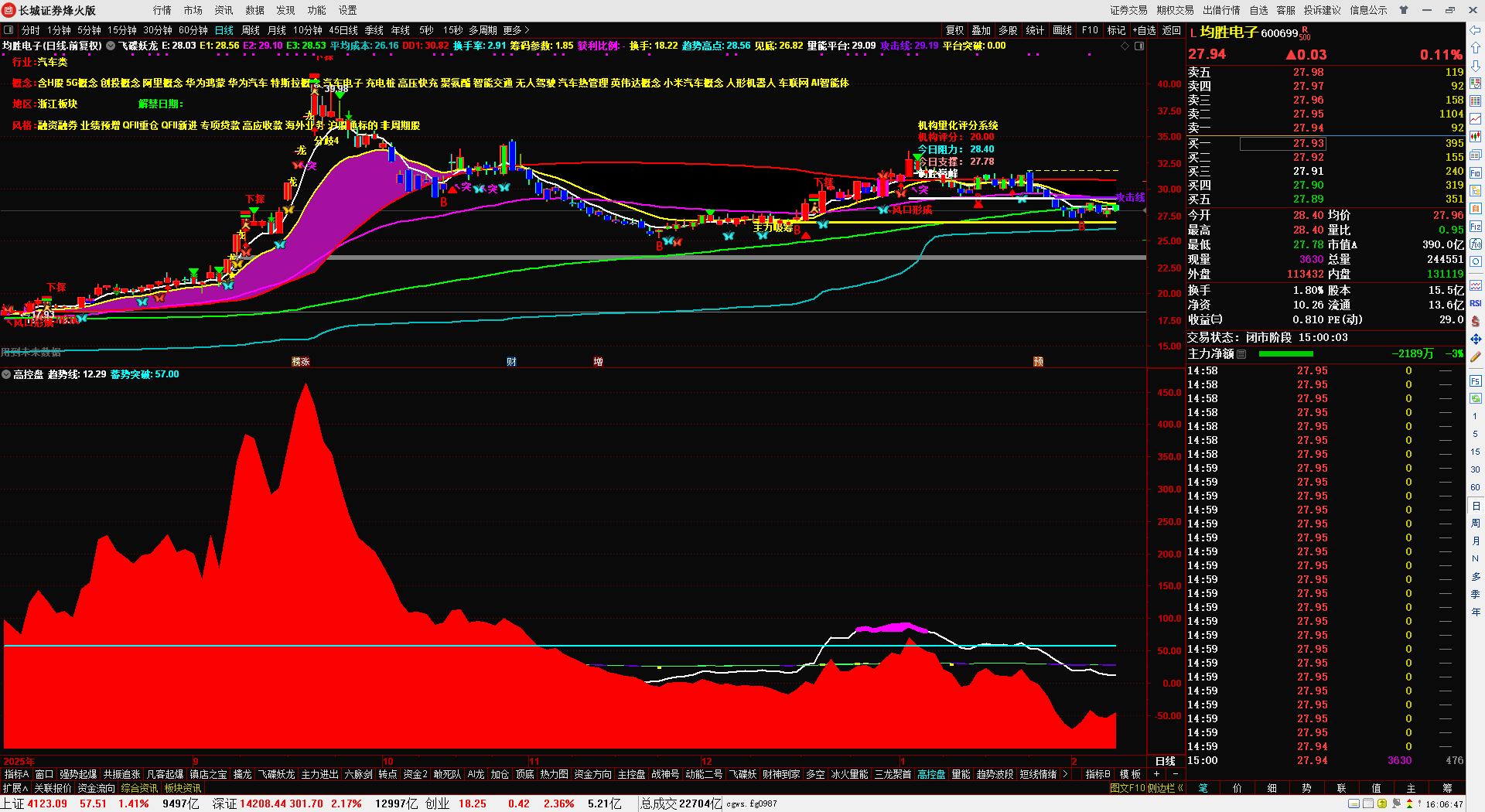Click the +自选 add to watchlist button
The height and width of the screenshot is (812, 1485).
(1145, 30)
